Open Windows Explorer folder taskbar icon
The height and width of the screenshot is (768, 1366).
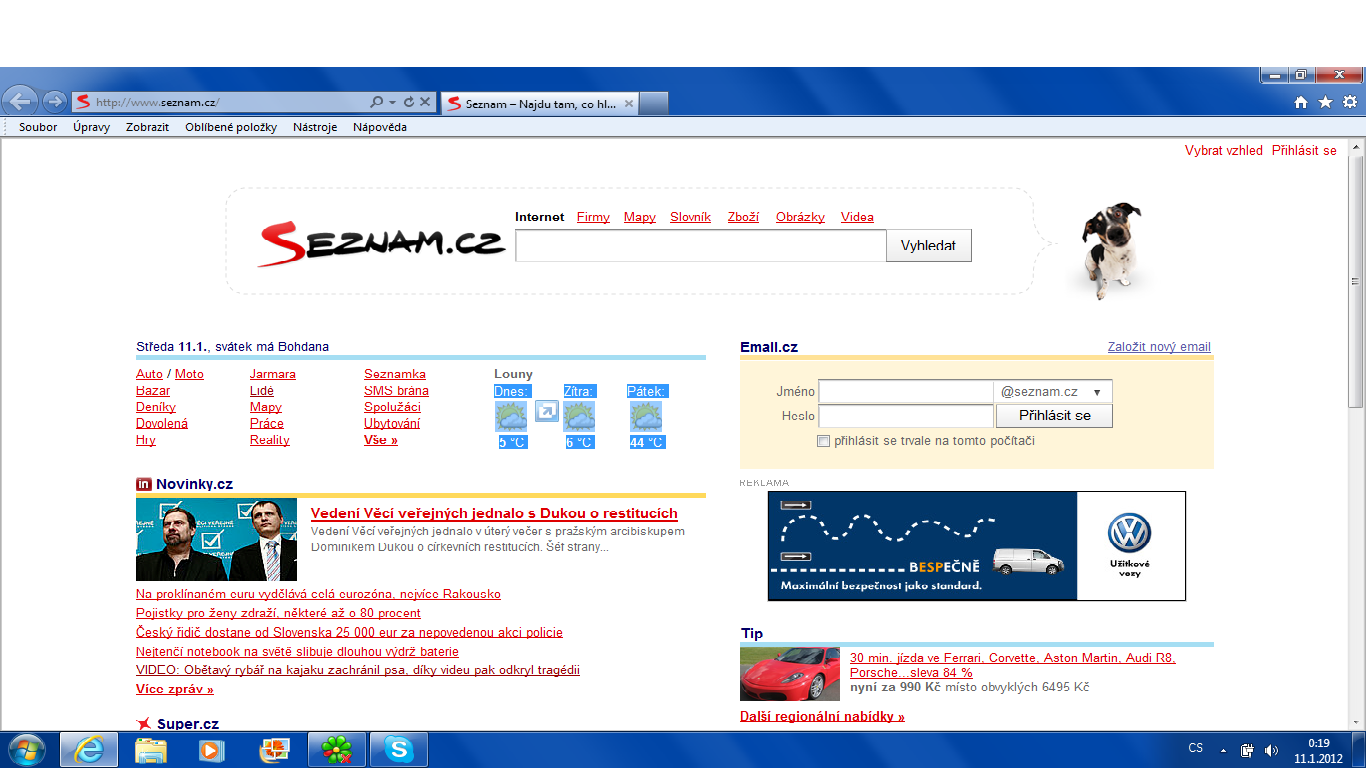click(151, 749)
